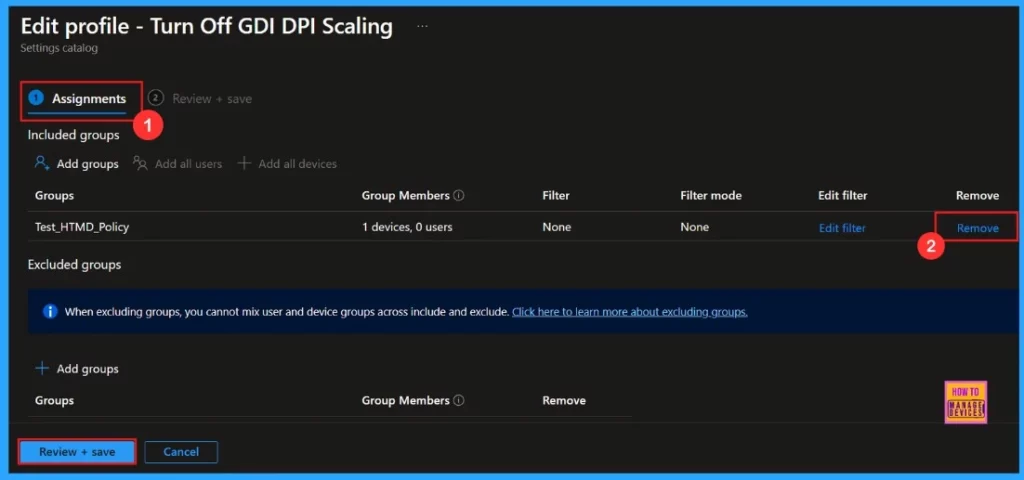Click the '1 devices, 0 users' cell
Image resolution: width=1024 pixels, height=480 pixels.
tap(407, 227)
